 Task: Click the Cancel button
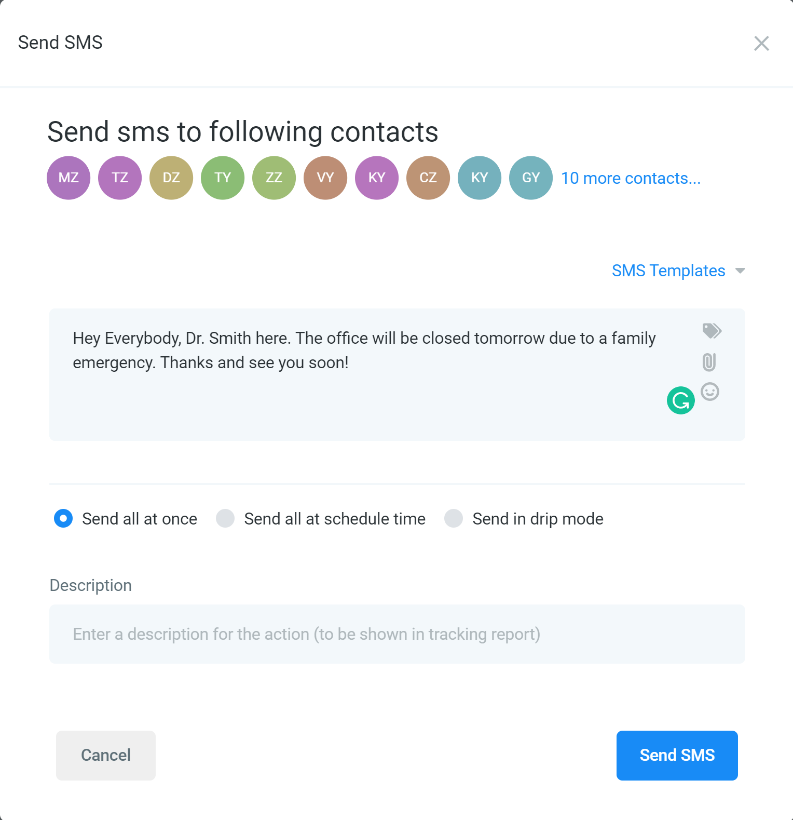[x=106, y=755]
